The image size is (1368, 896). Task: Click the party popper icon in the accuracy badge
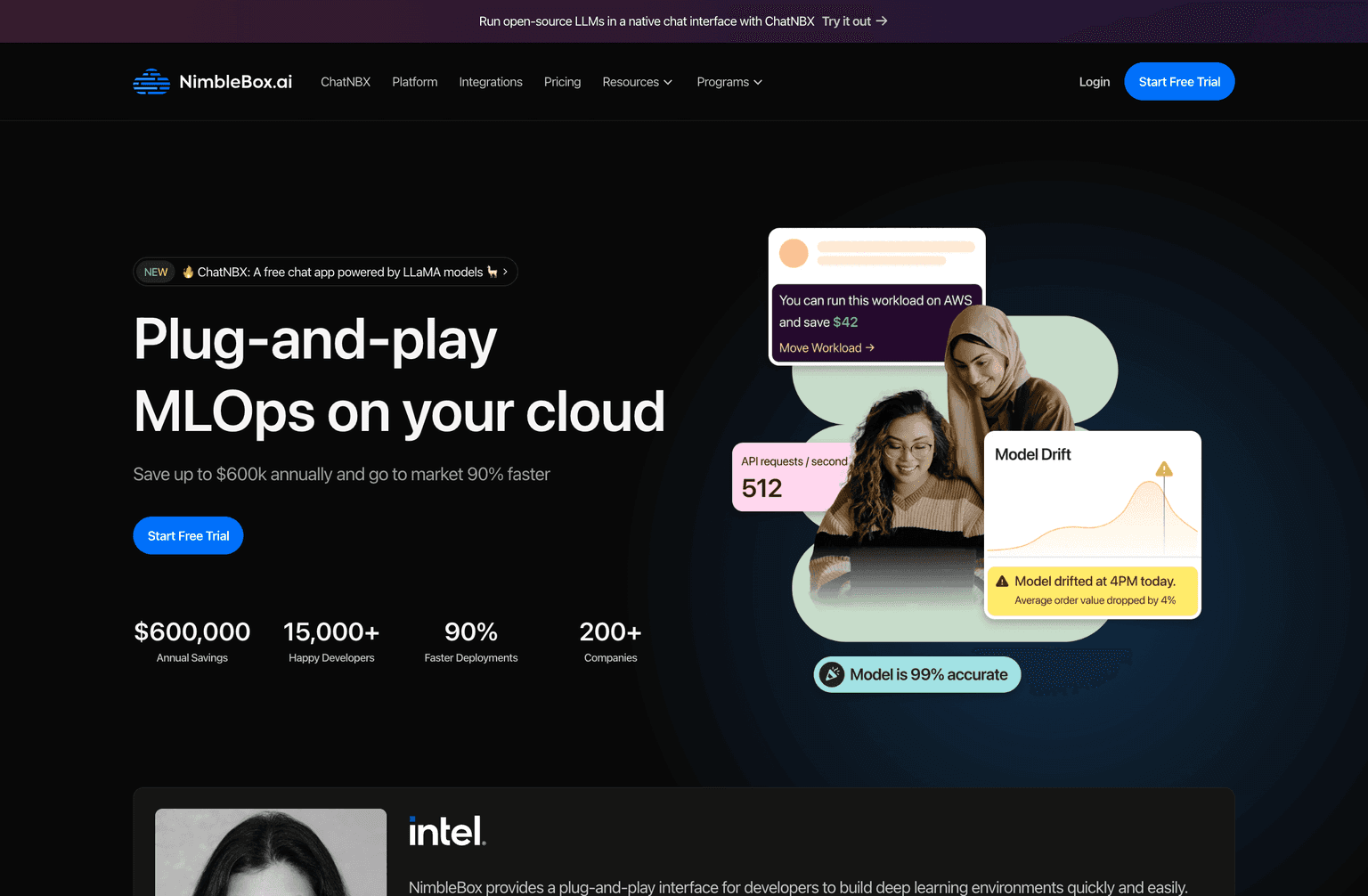tap(832, 675)
